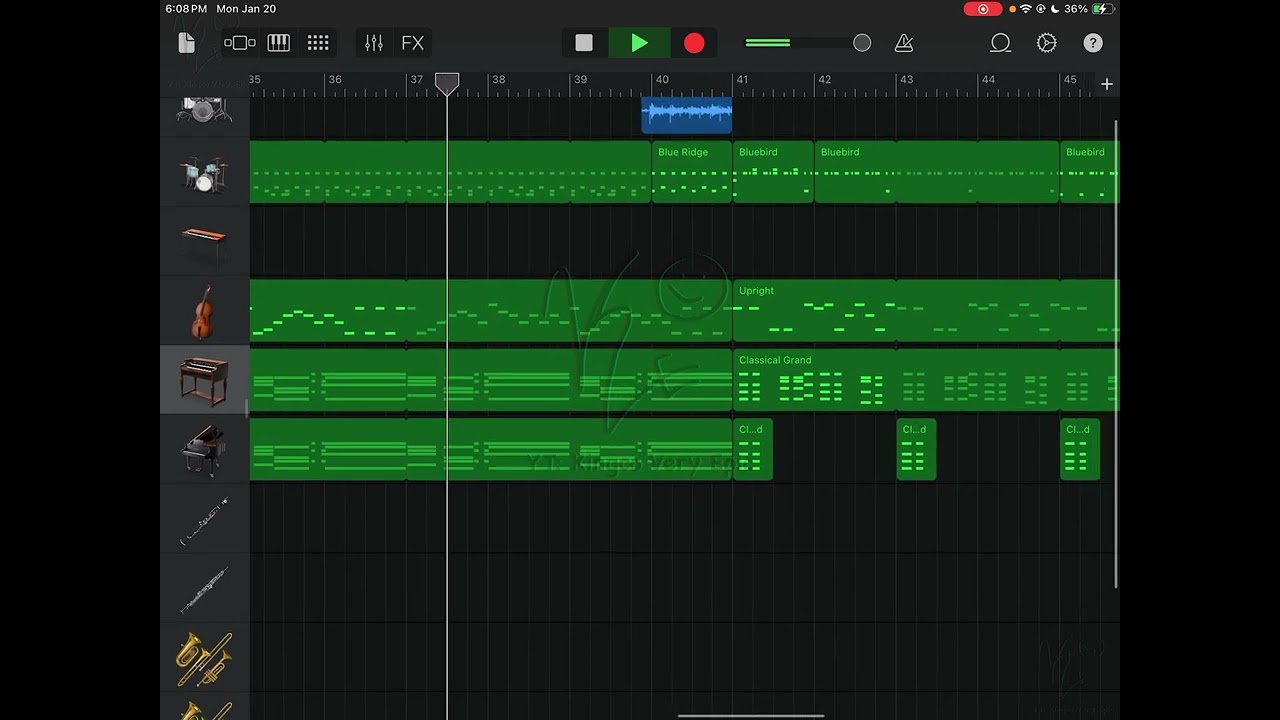The image size is (1280, 720).
Task: Tap the vertical scrollbar of tracks area
Action: 1116,354
